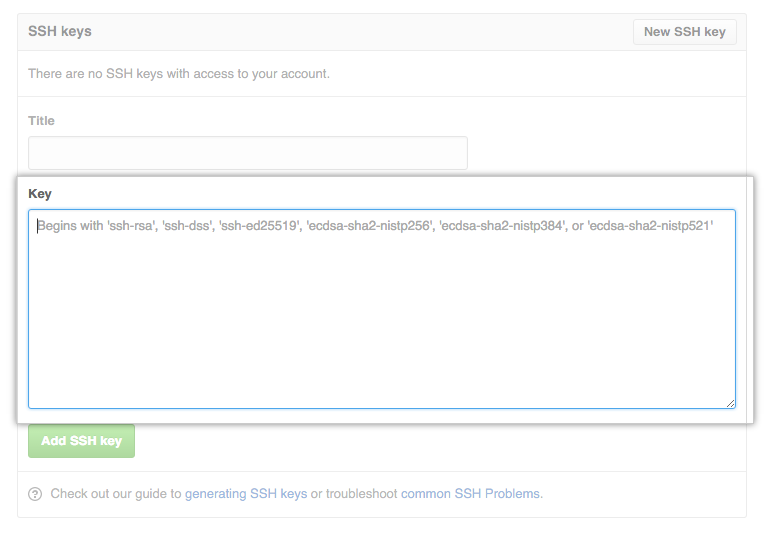Image resolution: width=770 pixels, height=536 pixels.
Task: Click the 'There are no SSH keys' message
Action: (x=179, y=74)
